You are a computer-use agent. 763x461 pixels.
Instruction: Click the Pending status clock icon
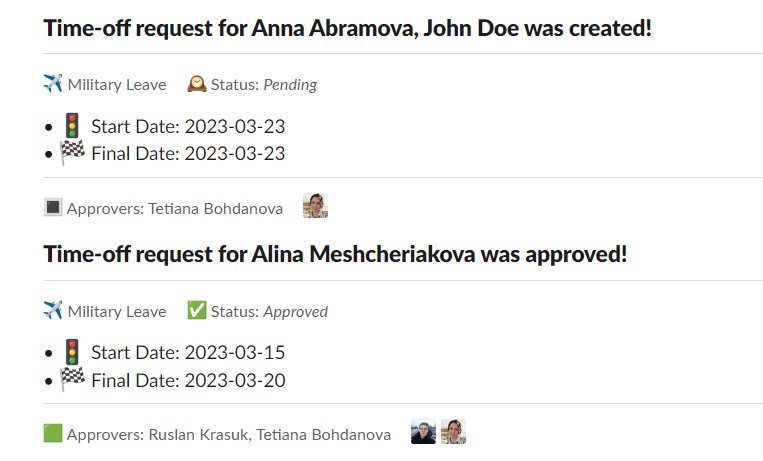pos(197,84)
